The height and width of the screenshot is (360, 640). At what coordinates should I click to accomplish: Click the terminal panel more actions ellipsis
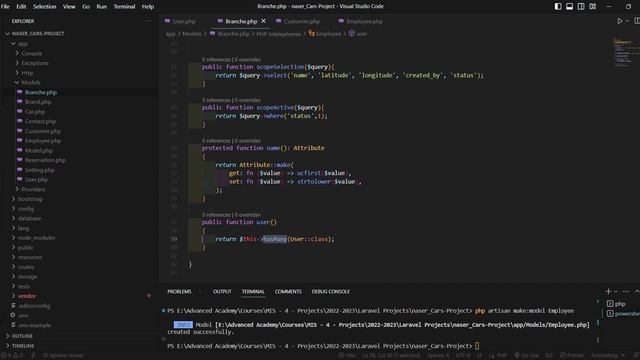(626, 291)
